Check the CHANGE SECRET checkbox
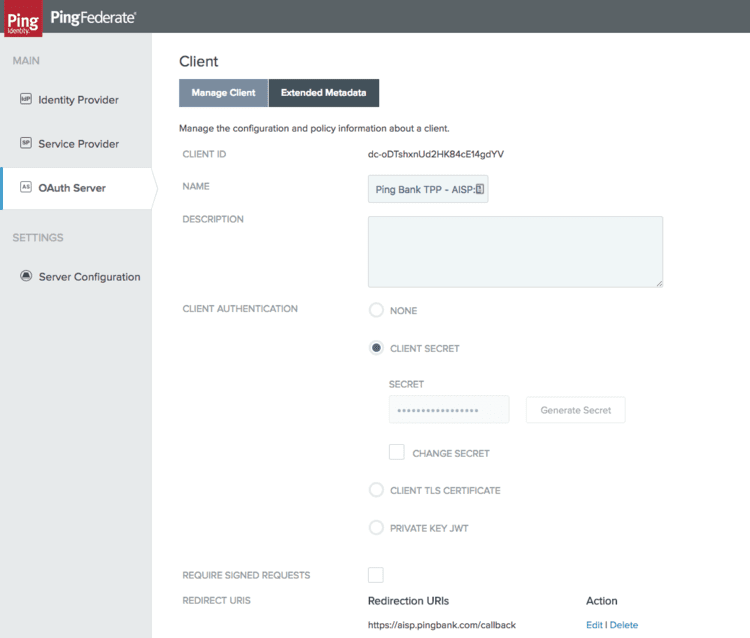The height and width of the screenshot is (638, 750). point(397,452)
